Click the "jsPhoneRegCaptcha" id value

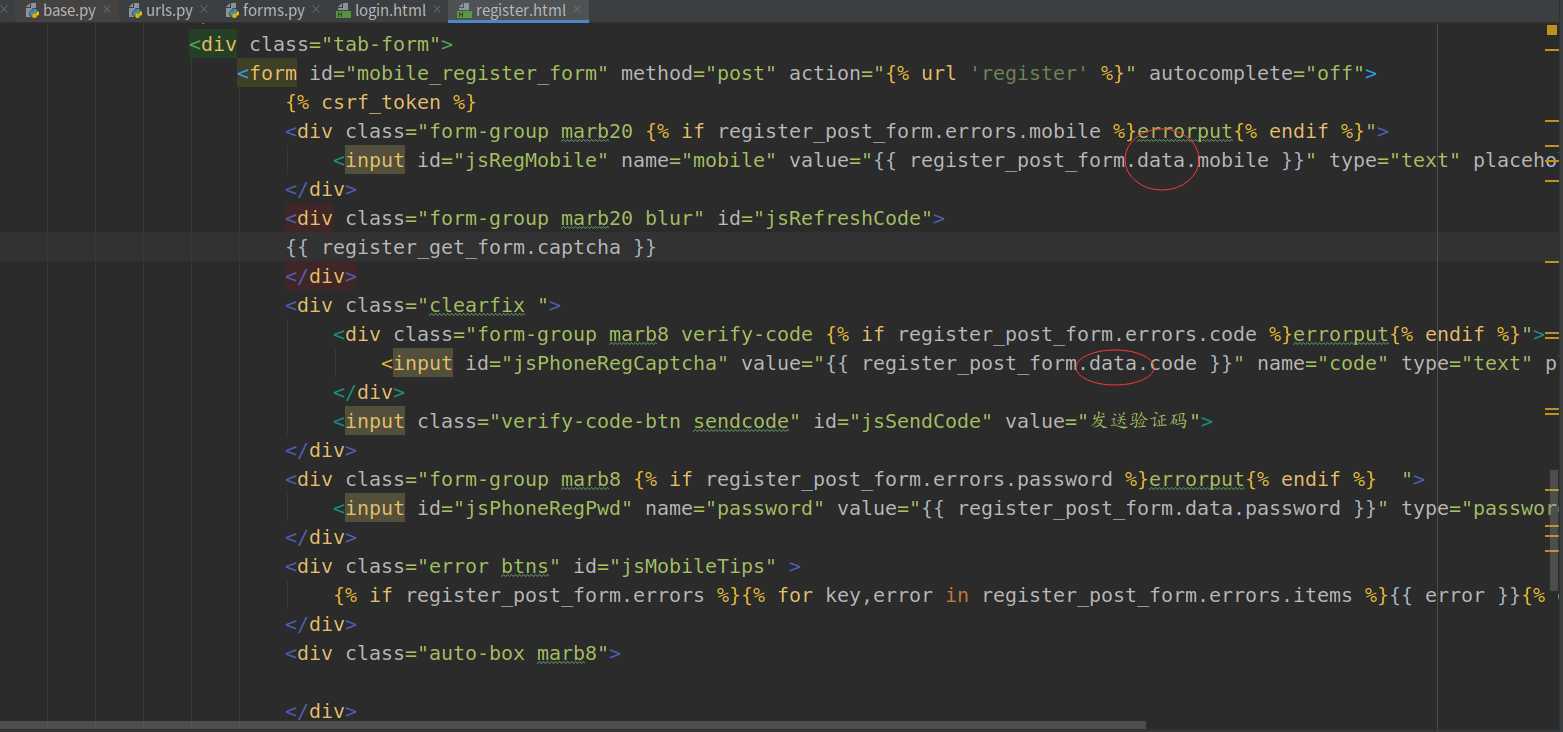pyautogui.click(x=620, y=363)
